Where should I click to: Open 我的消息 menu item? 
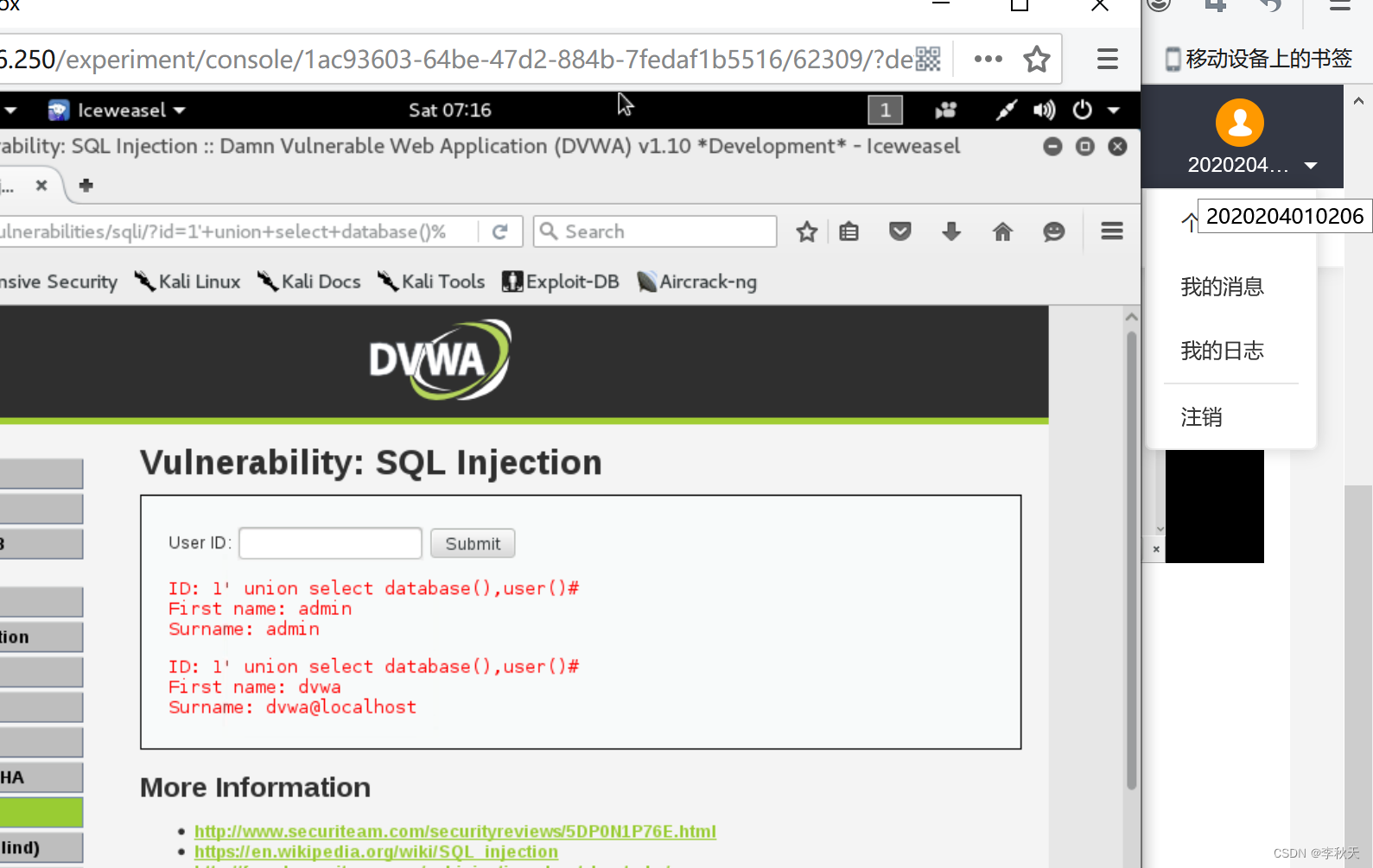pyautogui.click(x=1222, y=287)
